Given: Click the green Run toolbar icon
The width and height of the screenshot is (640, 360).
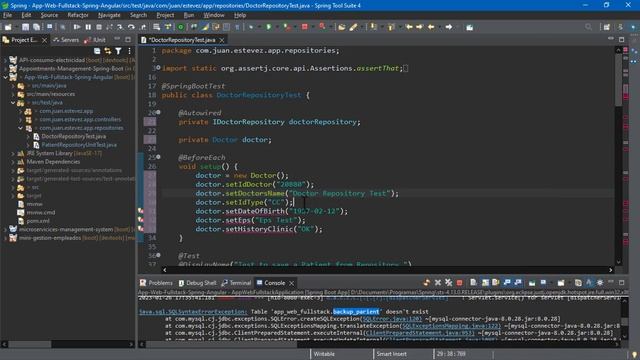Looking at the screenshot, I should coord(269,27).
